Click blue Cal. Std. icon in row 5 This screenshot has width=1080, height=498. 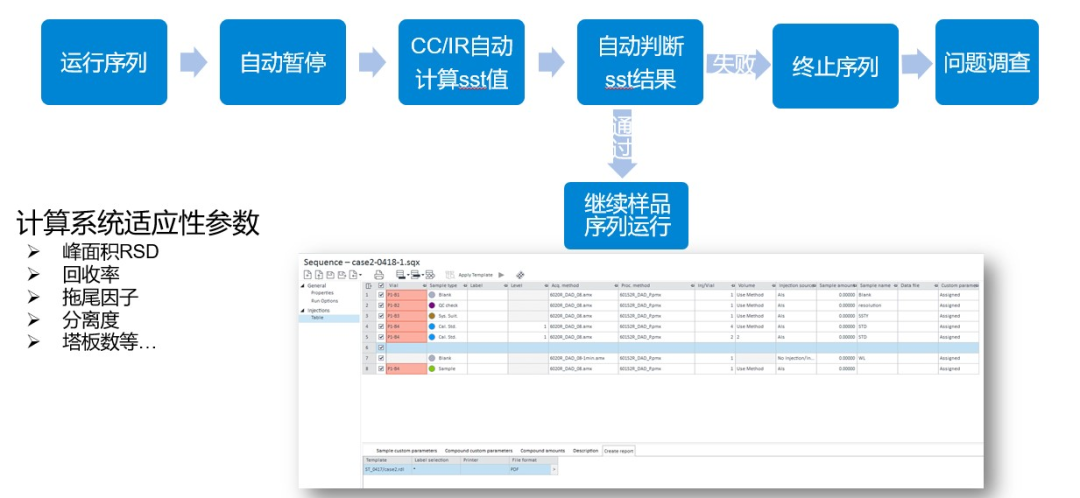click(x=432, y=337)
